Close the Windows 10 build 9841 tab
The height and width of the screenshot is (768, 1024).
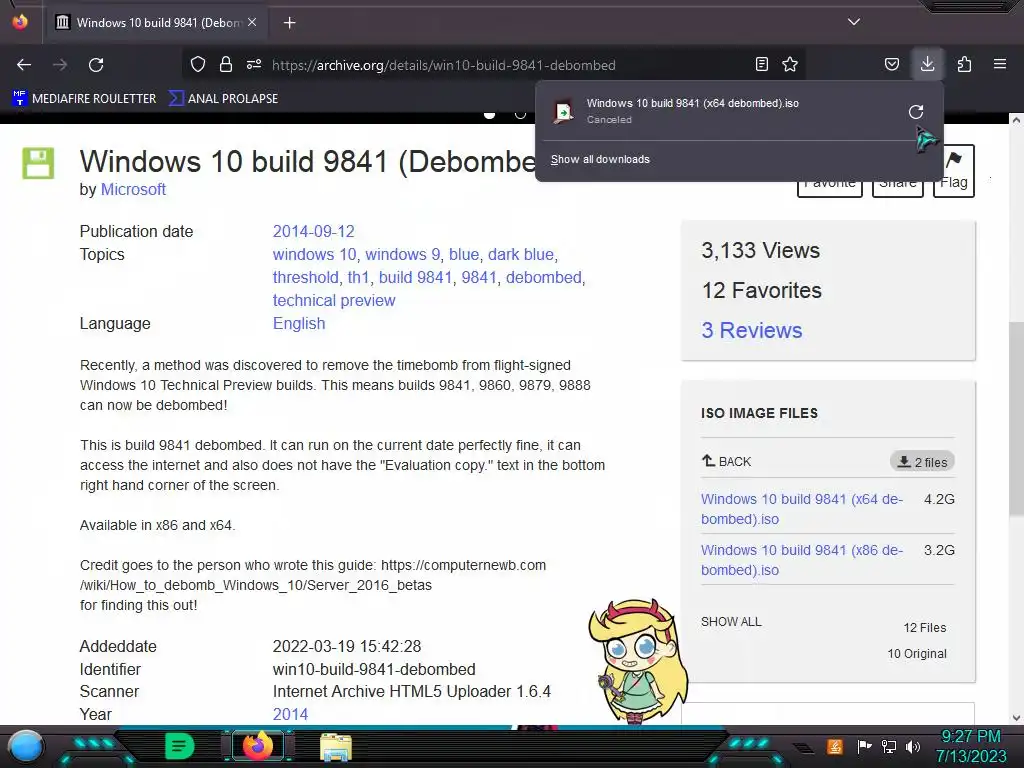(x=252, y=22)
